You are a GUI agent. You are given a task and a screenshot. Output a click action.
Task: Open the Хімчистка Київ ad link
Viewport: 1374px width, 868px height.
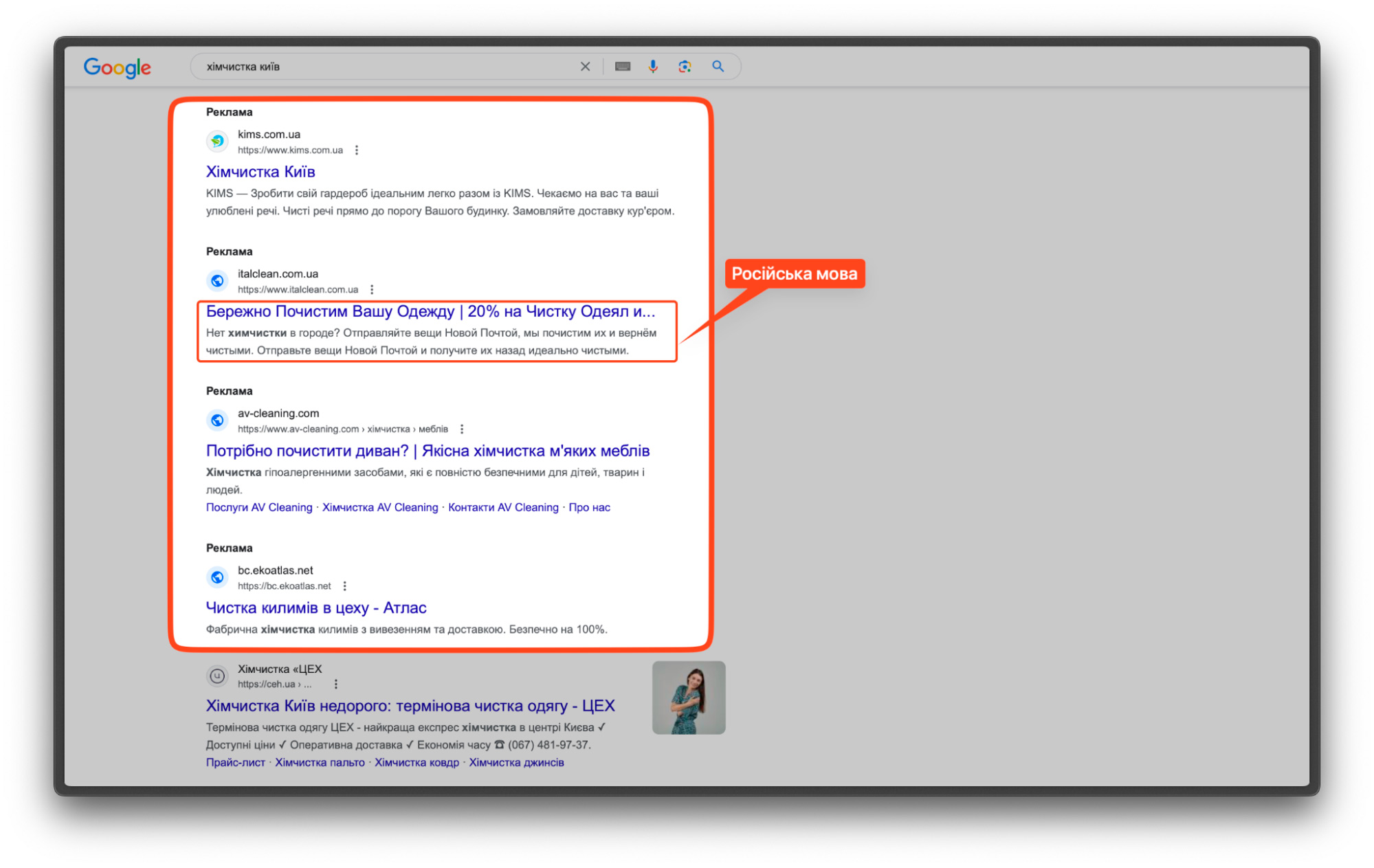tap(261, 172)
